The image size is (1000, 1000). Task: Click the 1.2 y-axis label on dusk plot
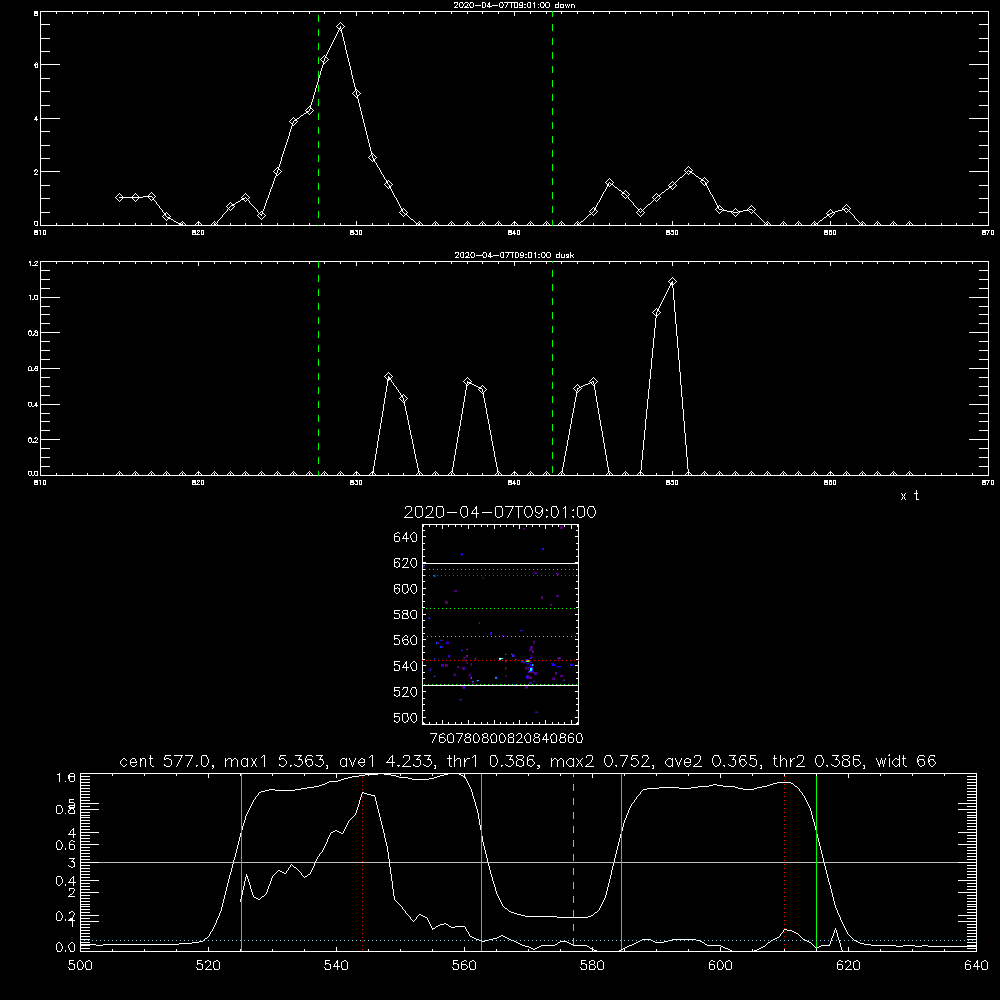coord(33,263)
